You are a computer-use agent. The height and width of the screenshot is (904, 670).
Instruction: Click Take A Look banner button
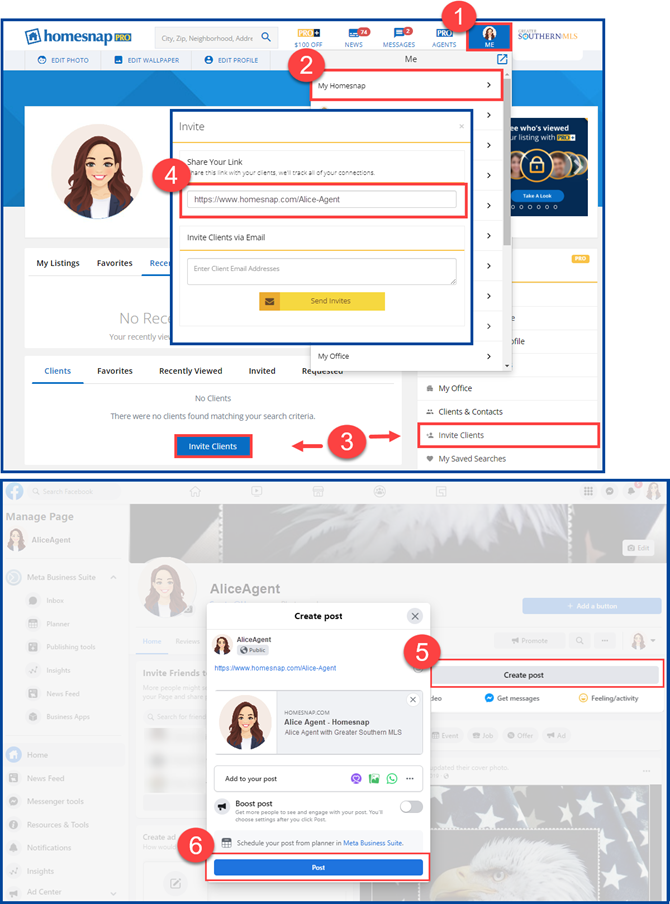pos(537,196)
